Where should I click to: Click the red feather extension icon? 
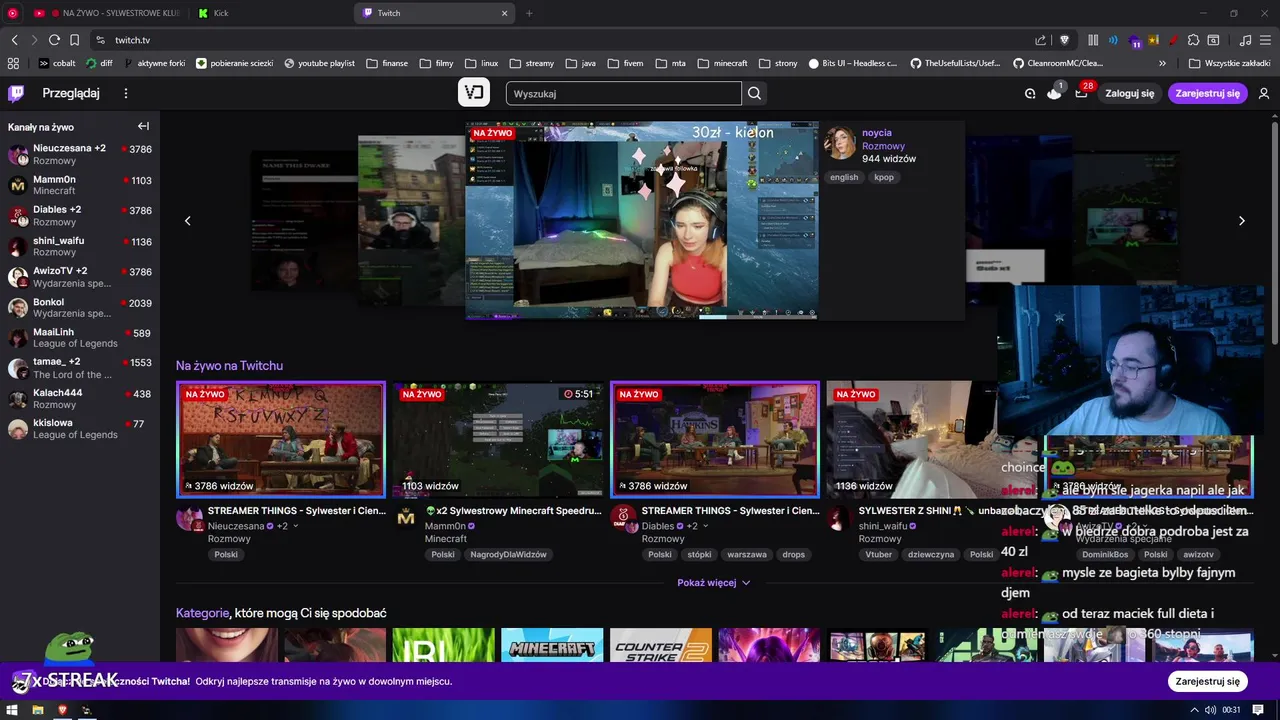tap(1173, 40)
